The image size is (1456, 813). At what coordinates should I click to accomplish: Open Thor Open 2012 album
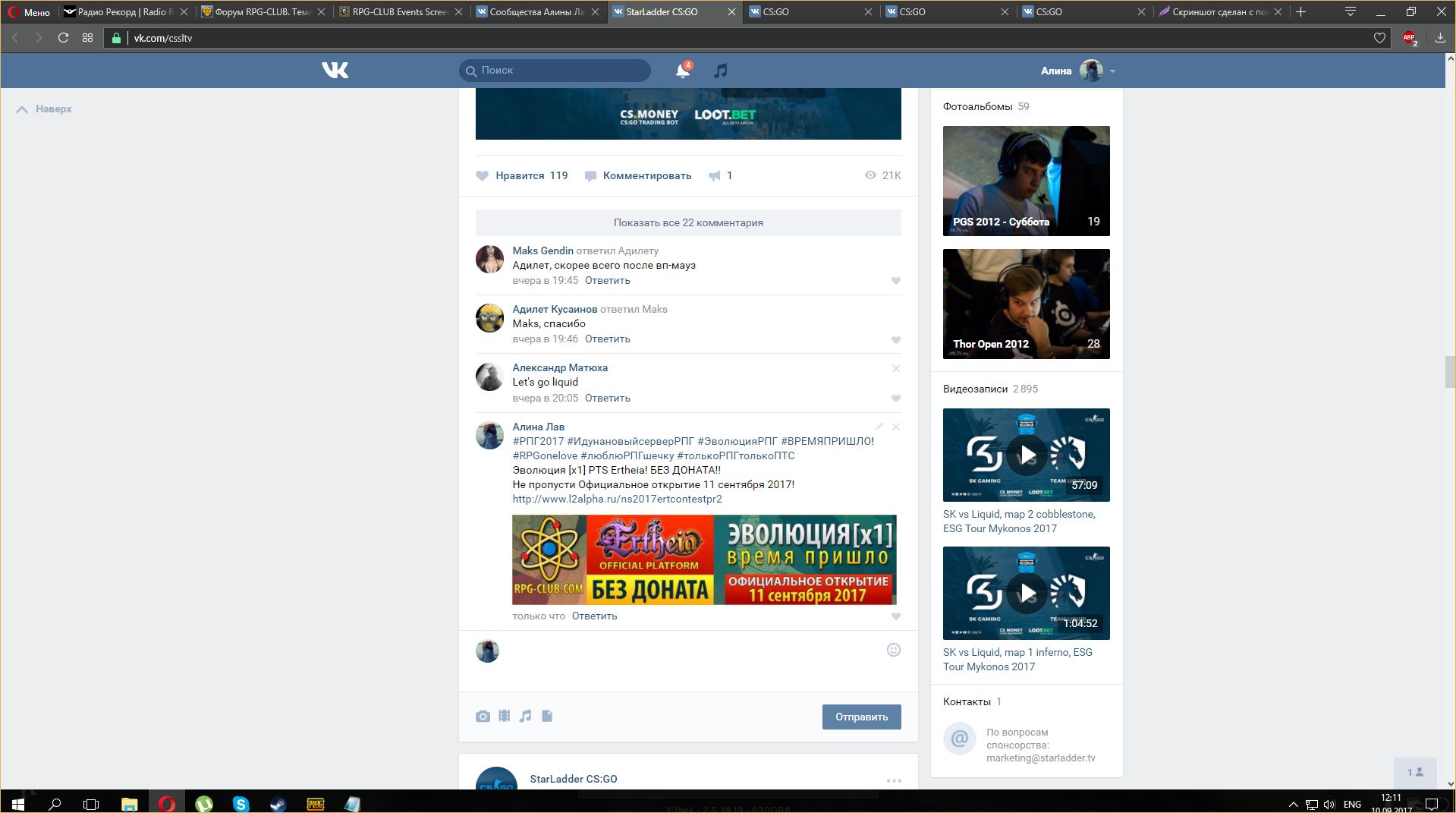click(x=1026, y=304)
